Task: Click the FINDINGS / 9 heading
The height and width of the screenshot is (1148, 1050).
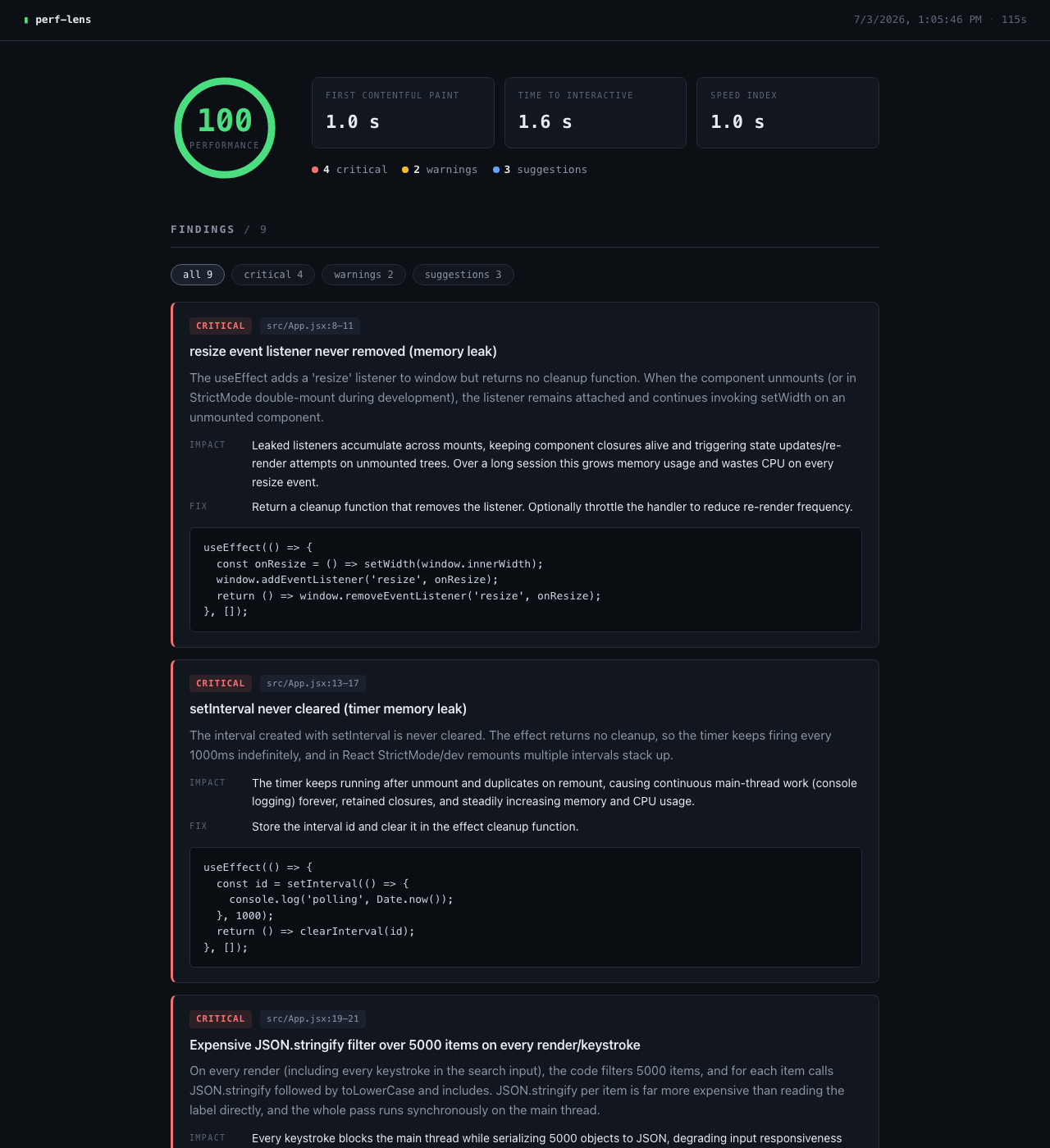Action: 218,230
